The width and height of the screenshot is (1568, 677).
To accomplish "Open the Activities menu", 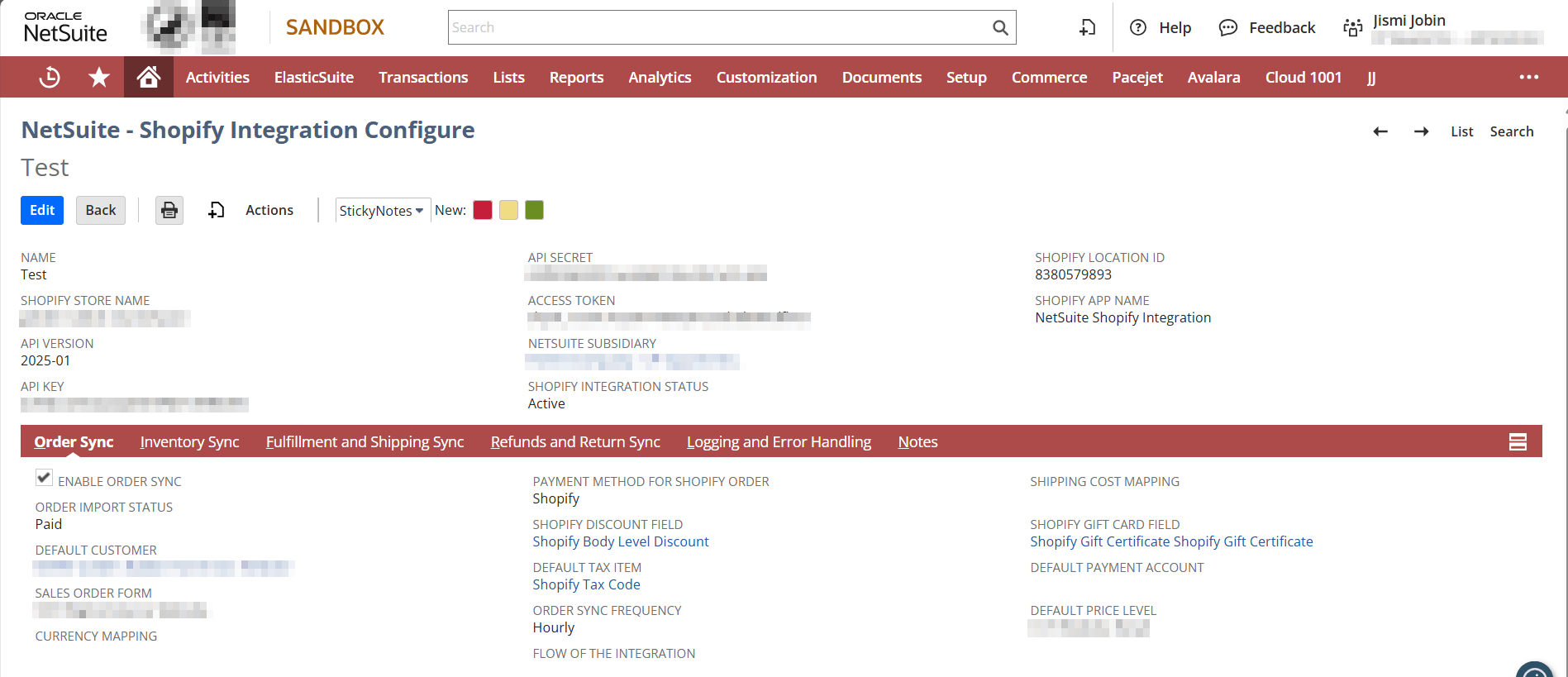I will [x=217, y=77].
